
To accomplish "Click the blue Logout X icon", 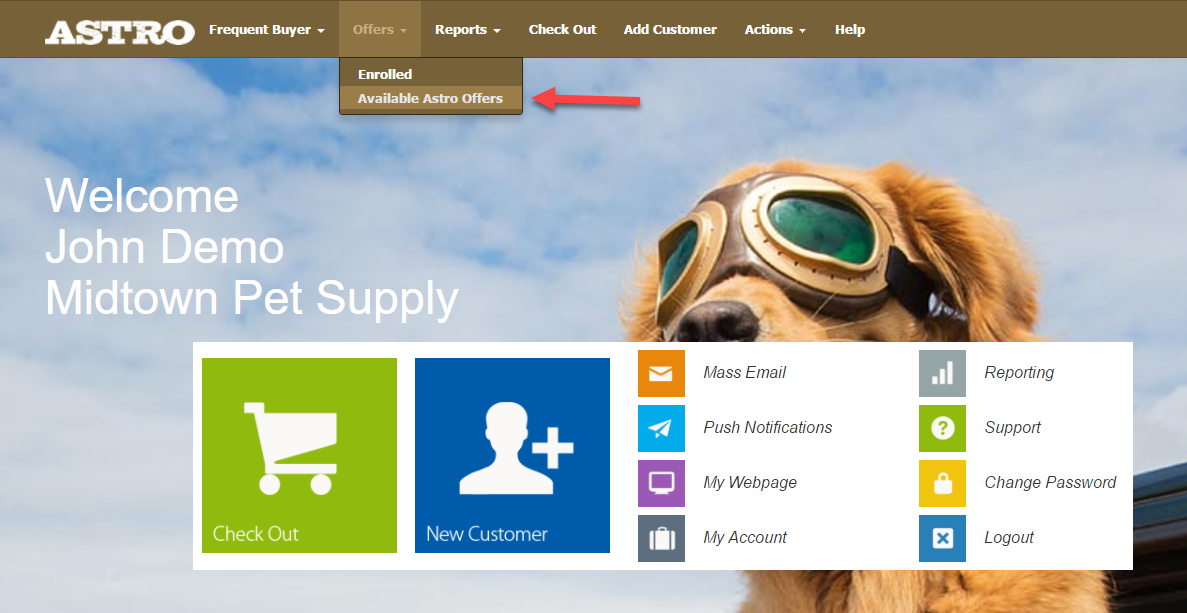I will (x=942, y=538).
